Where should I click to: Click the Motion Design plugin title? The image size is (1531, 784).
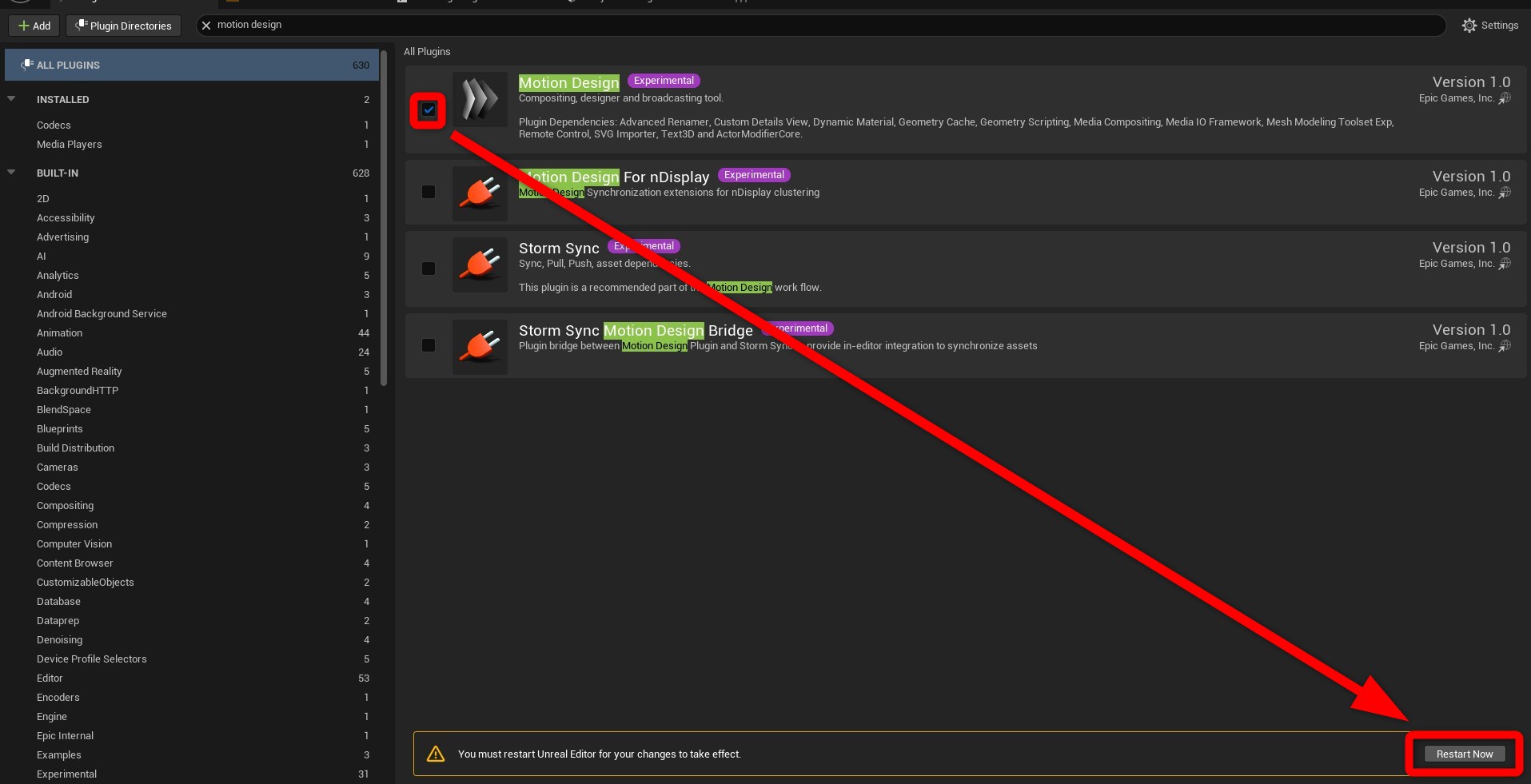coord(569,82)
